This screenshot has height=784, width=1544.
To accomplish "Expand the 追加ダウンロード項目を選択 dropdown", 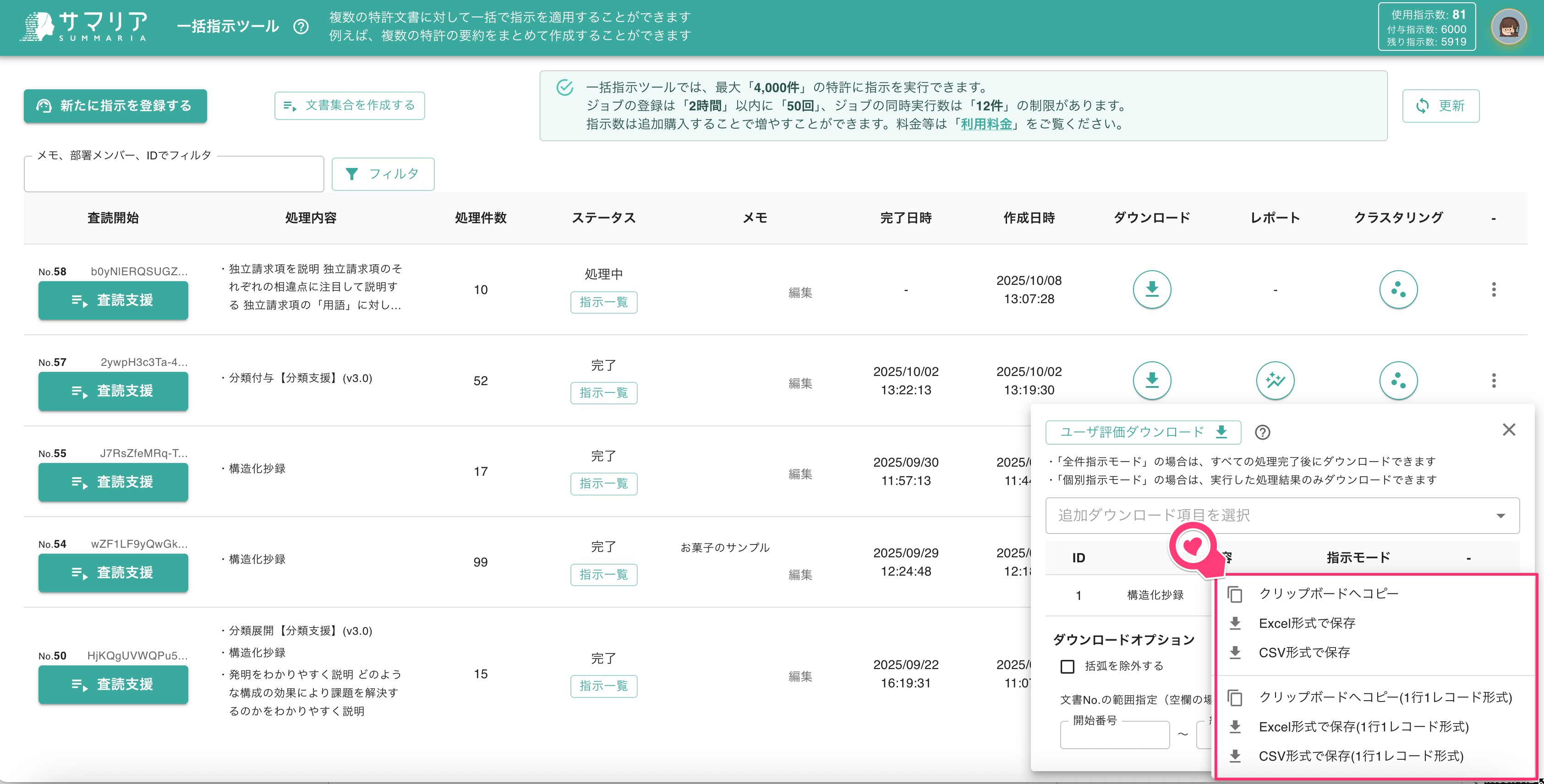I will (x=1282, y=515).
